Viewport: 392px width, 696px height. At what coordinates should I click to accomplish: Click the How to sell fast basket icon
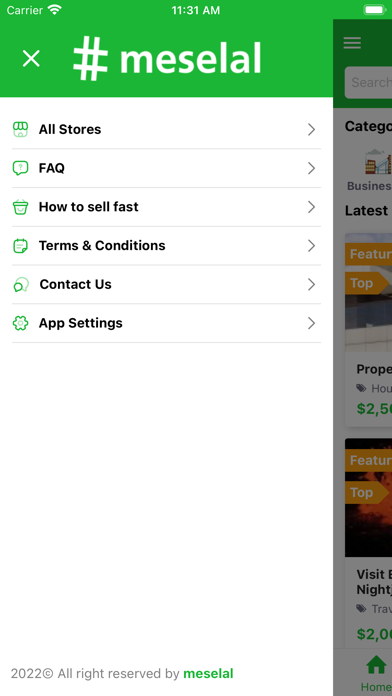[20, 207]
